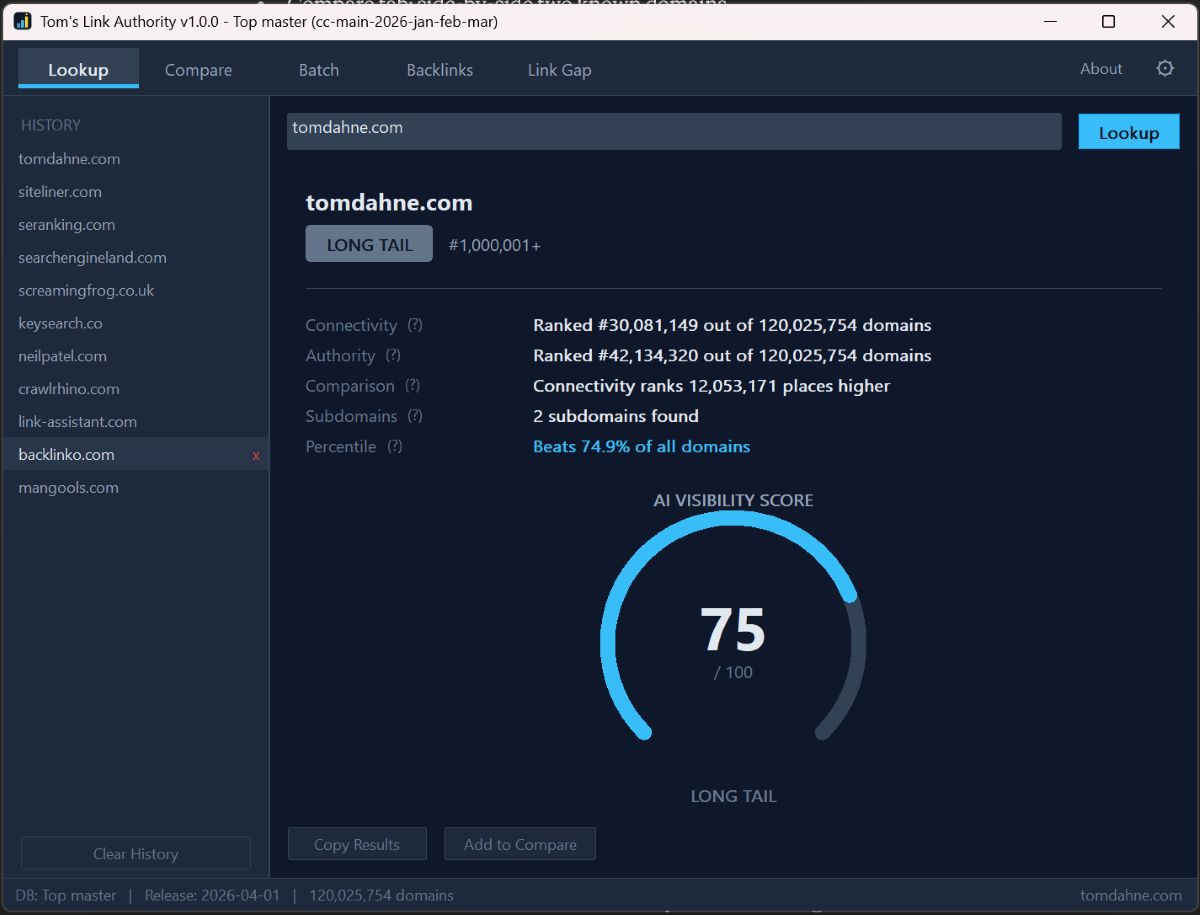Open the Comparison help icon

coord(415,385)
